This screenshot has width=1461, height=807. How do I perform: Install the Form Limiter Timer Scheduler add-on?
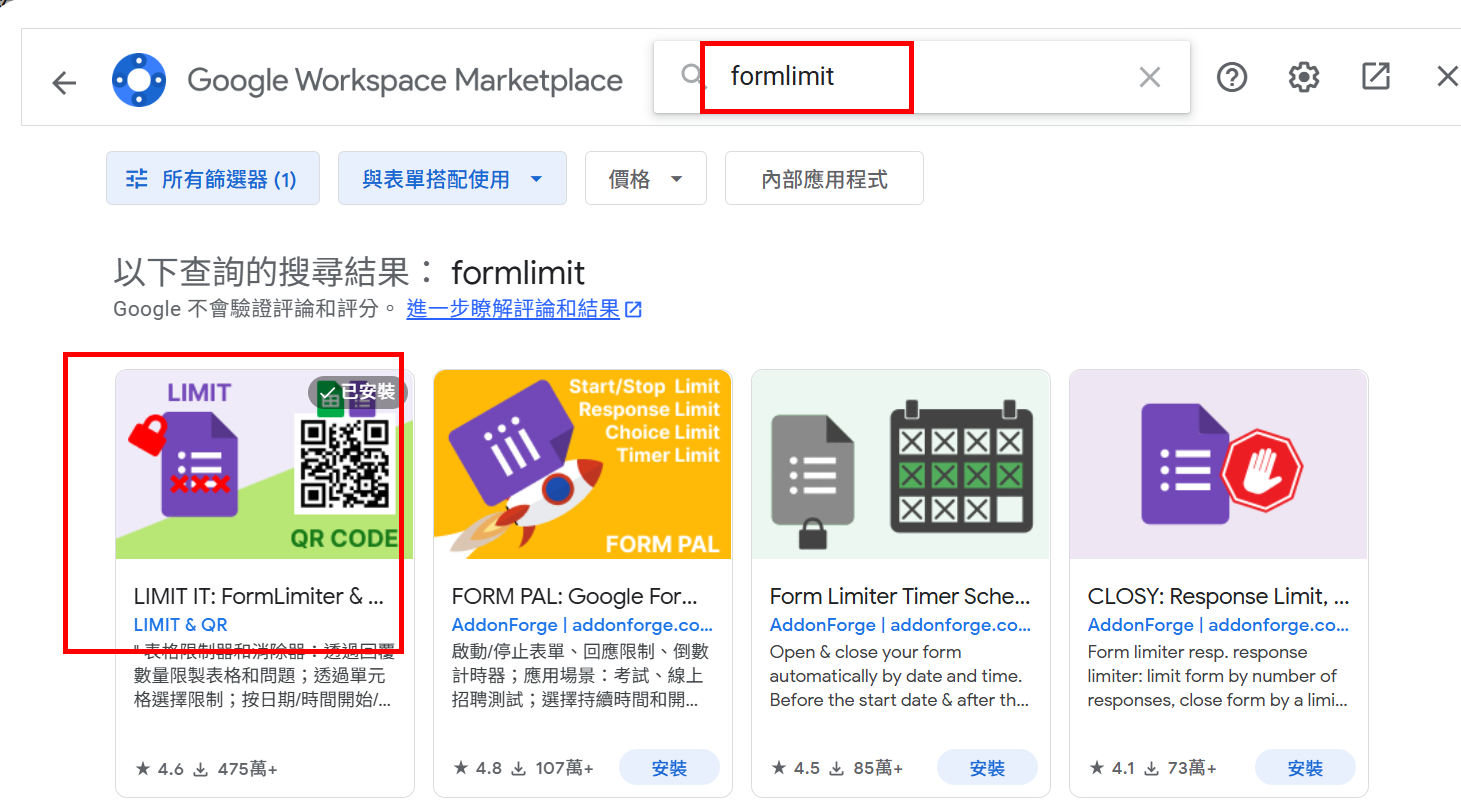pos(987,768)
